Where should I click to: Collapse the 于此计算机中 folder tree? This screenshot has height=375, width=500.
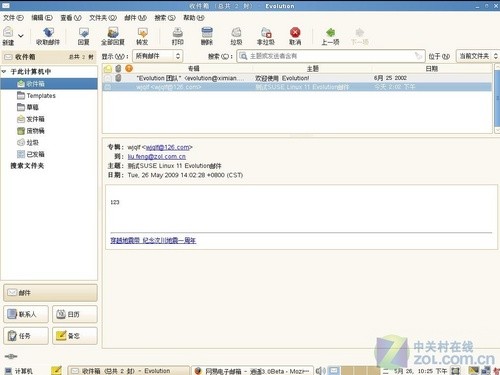pyautogui.click(x=4, y=72)
